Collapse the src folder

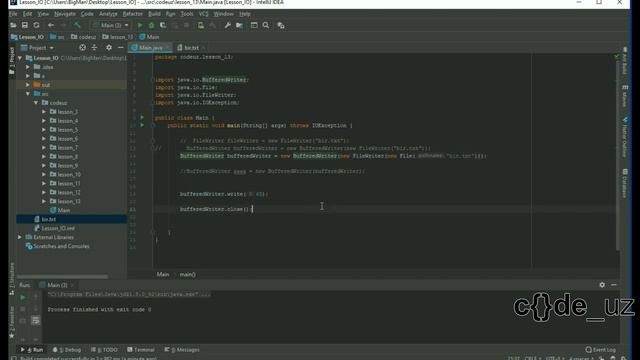pyautogui.click(x=28, y=94)
